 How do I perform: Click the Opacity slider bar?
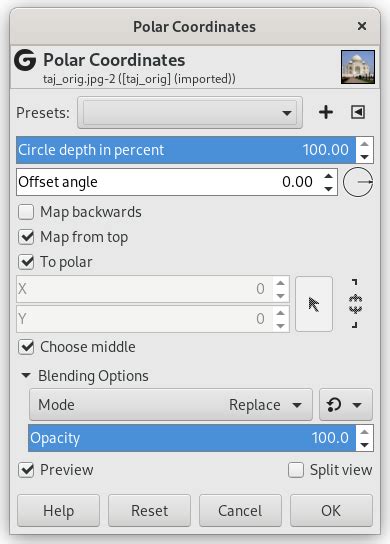pos(192,438)
